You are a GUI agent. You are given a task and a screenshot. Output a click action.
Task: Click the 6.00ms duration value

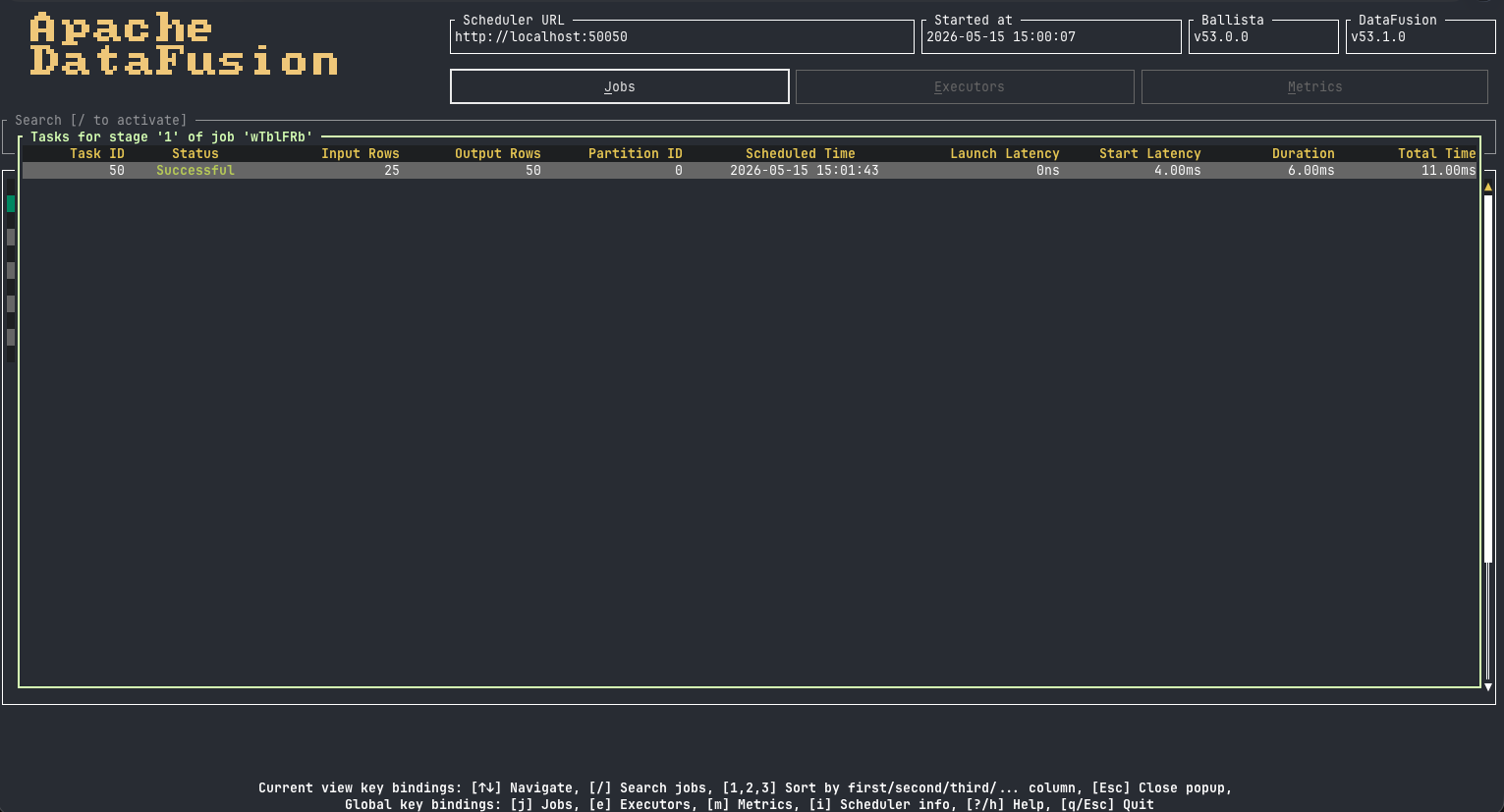click(x=1311, y=170)
